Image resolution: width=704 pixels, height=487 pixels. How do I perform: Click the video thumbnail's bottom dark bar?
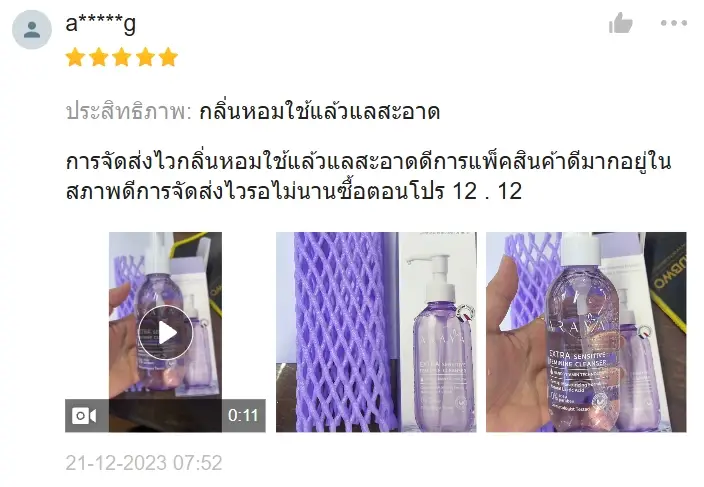tap(165, 416)
